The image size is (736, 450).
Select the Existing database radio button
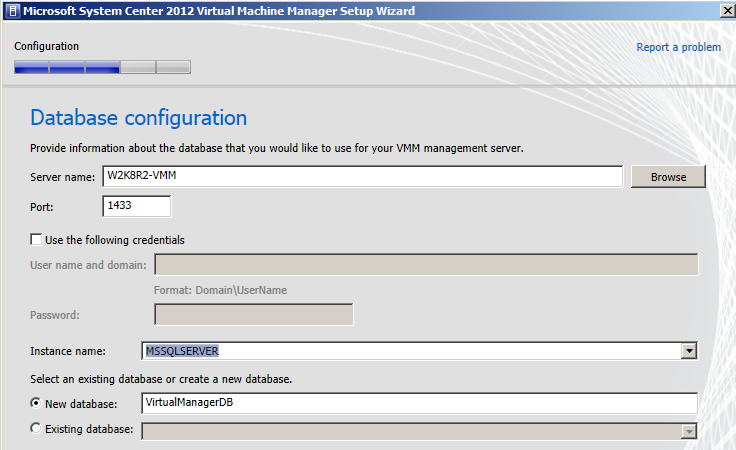coord(36,428)
